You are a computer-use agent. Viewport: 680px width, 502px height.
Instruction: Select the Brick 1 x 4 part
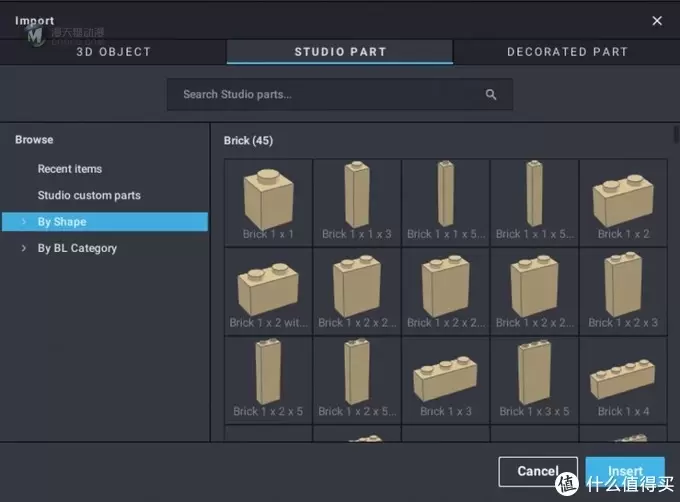point(623,380)
